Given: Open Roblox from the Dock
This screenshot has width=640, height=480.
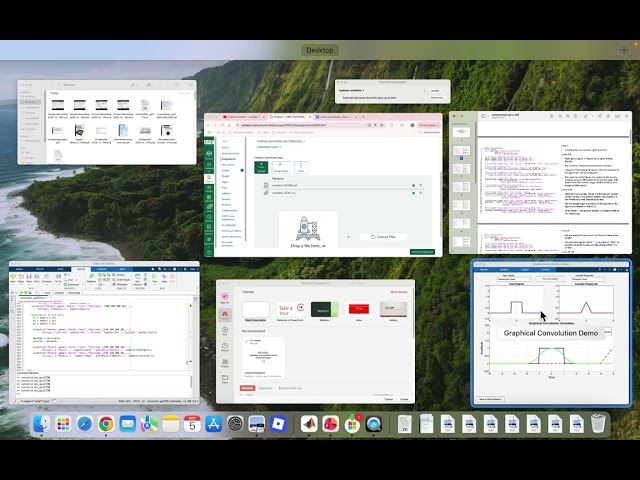Looking at the screenshot, I should tap(278, 424).
